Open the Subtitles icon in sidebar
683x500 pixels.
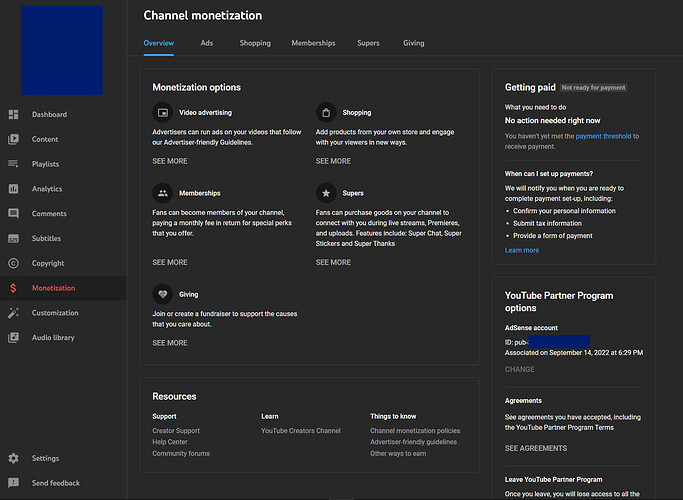(x=13, y=239)
